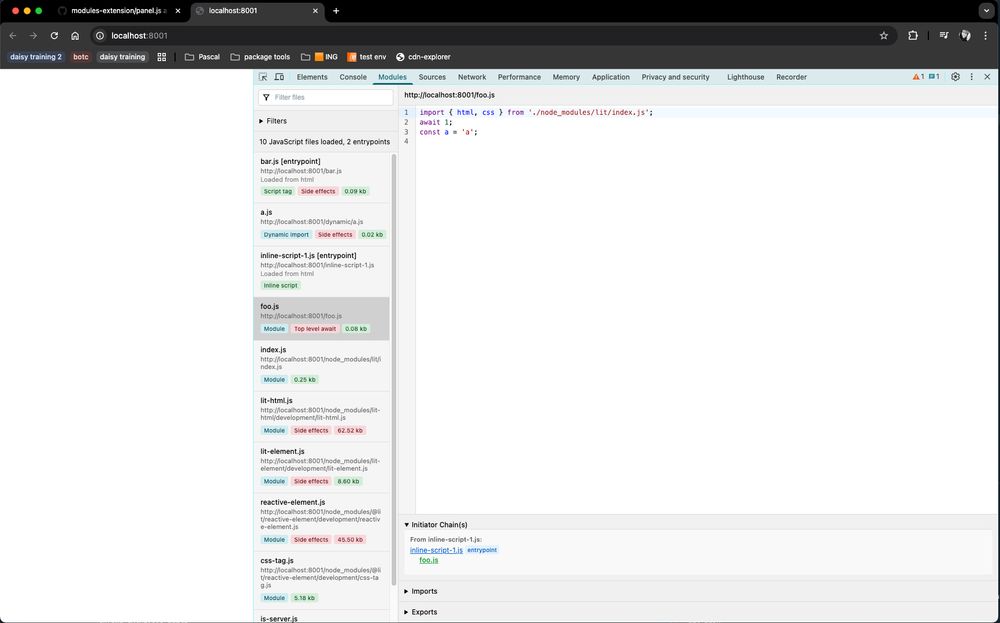
Task: Open the media controls icon
Action: point(944,36)
